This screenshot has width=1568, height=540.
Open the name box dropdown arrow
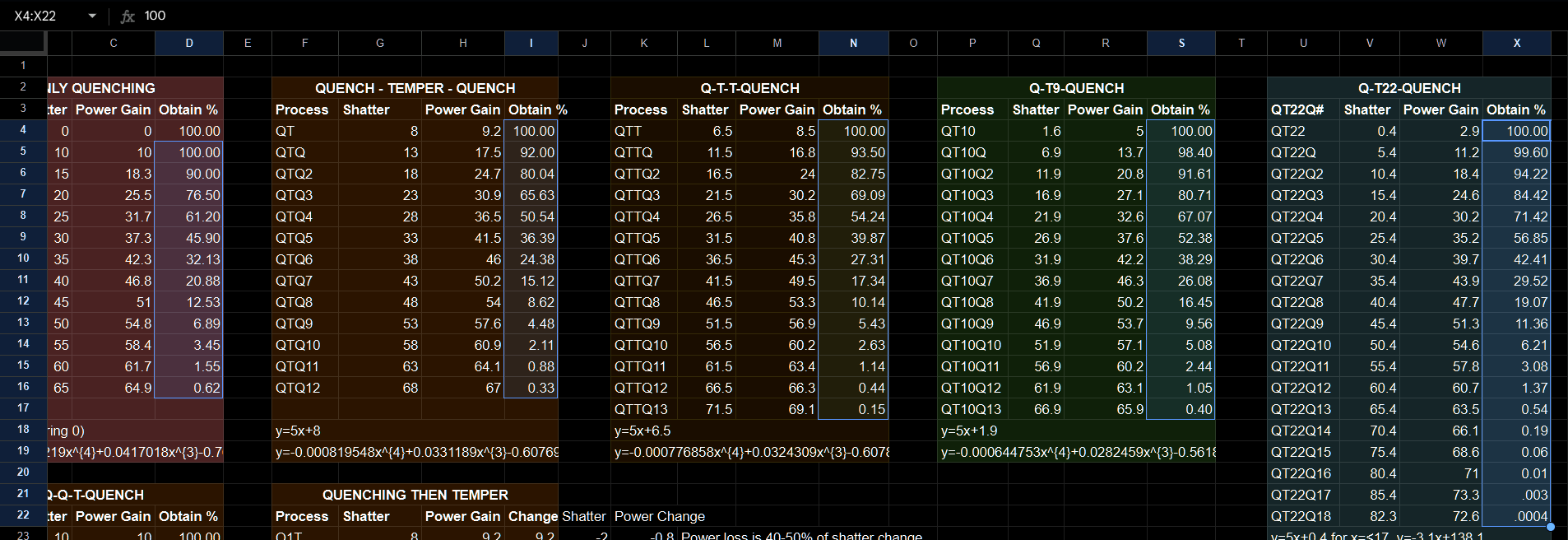click(x=92, y=16)
